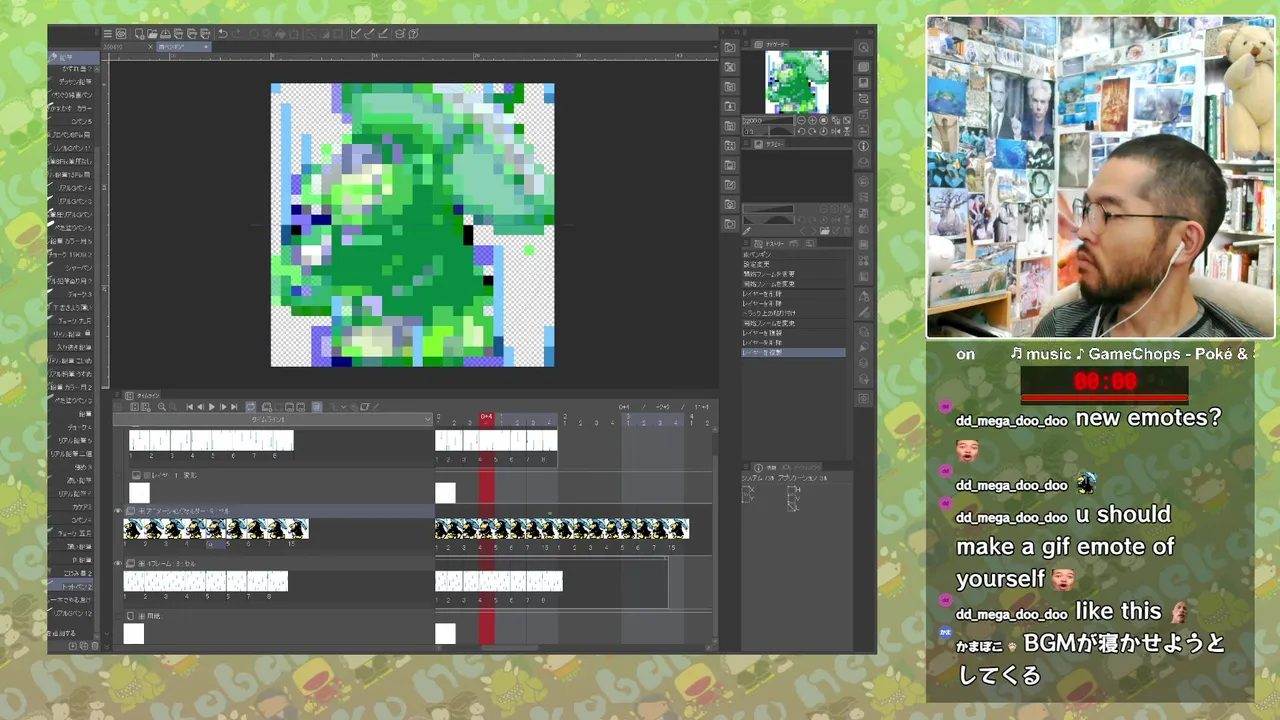Jump to the last frame of the timeline
The height and width of the screenshot is (720, 1280).
tap(234, 407)
